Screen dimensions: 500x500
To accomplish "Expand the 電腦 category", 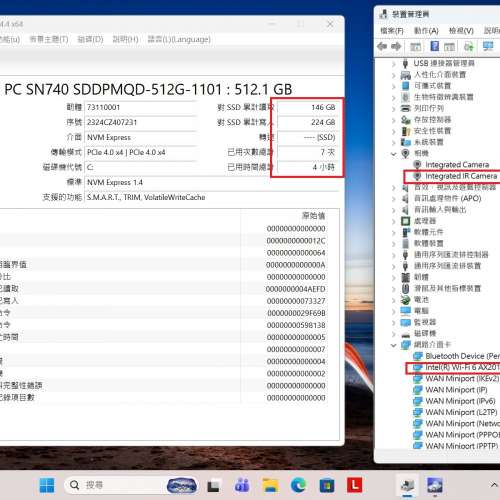I will [394, 312].
